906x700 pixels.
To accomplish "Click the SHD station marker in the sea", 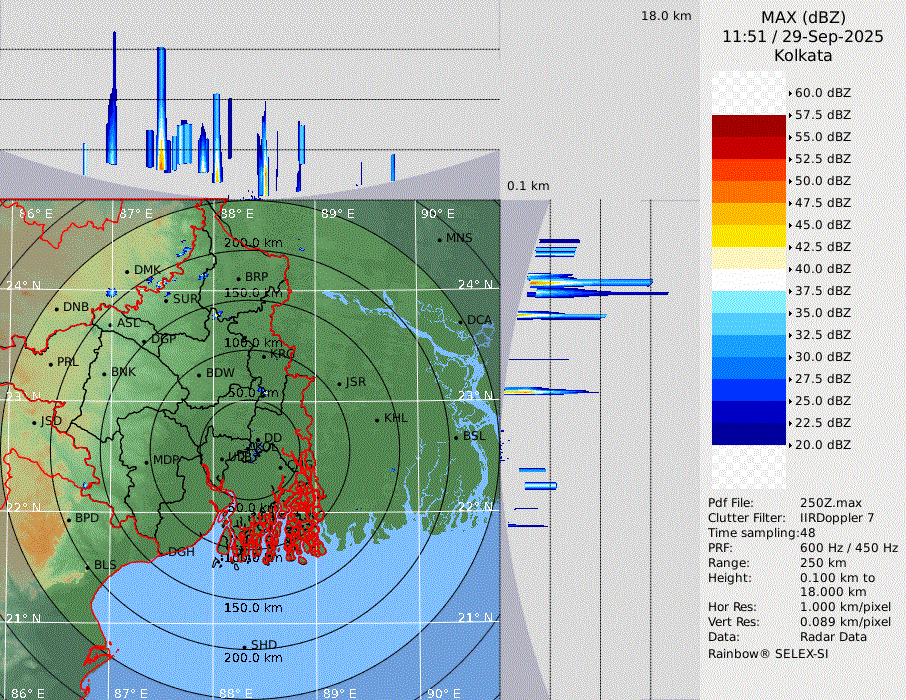I will (x=244, y=646).
